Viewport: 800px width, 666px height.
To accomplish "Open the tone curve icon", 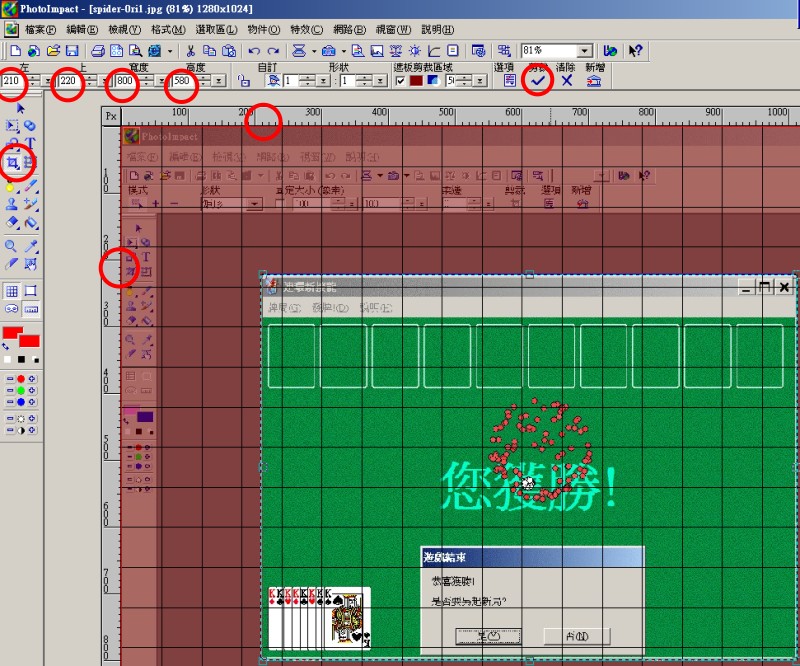I will click(434, 51).
